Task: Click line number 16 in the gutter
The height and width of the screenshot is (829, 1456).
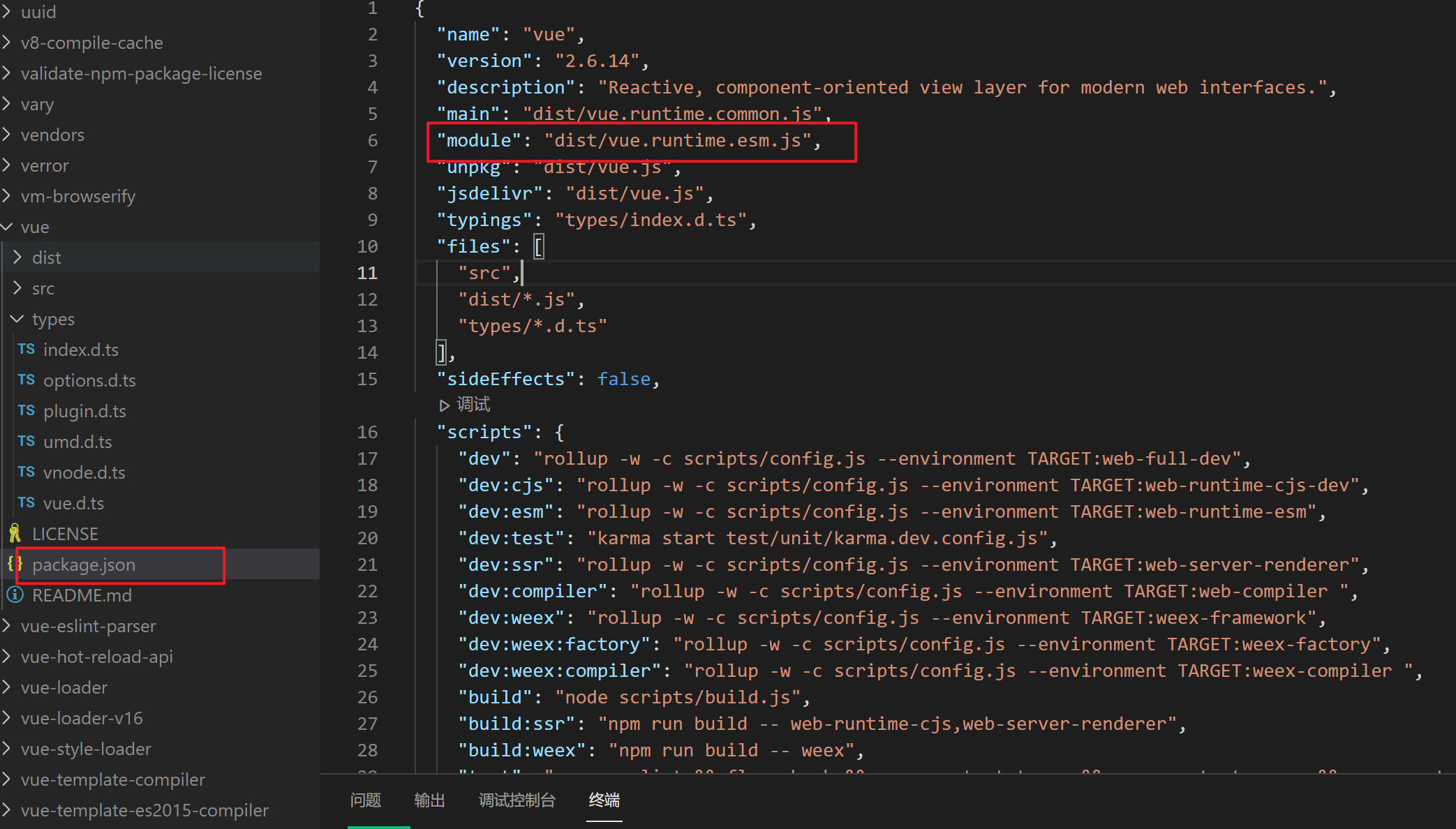Action: tap(367, 432)
